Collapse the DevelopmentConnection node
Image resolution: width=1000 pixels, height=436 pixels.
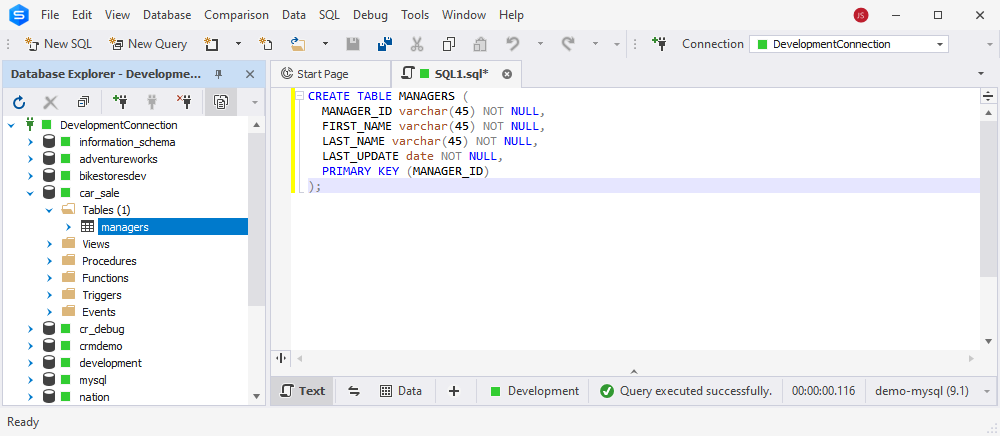11,125
